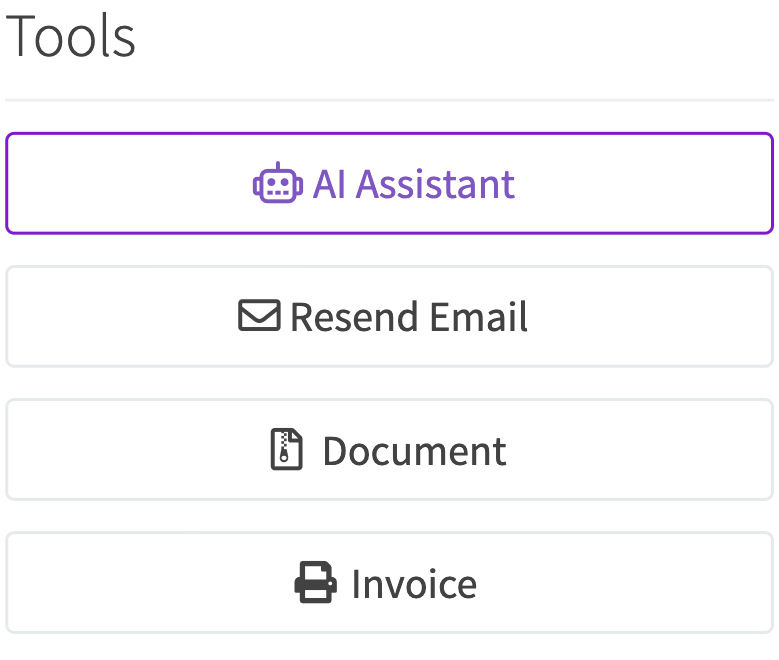Image resolution: width=779 pixels, height=660 pixels.
Task: Resend the email using Resend Email button
Action: click(x=390, y=317)
